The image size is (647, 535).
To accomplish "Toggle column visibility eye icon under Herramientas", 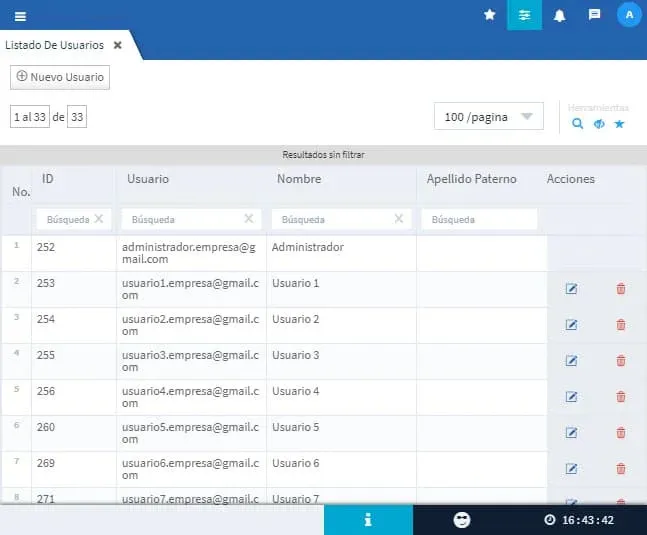I will point(599,124).
